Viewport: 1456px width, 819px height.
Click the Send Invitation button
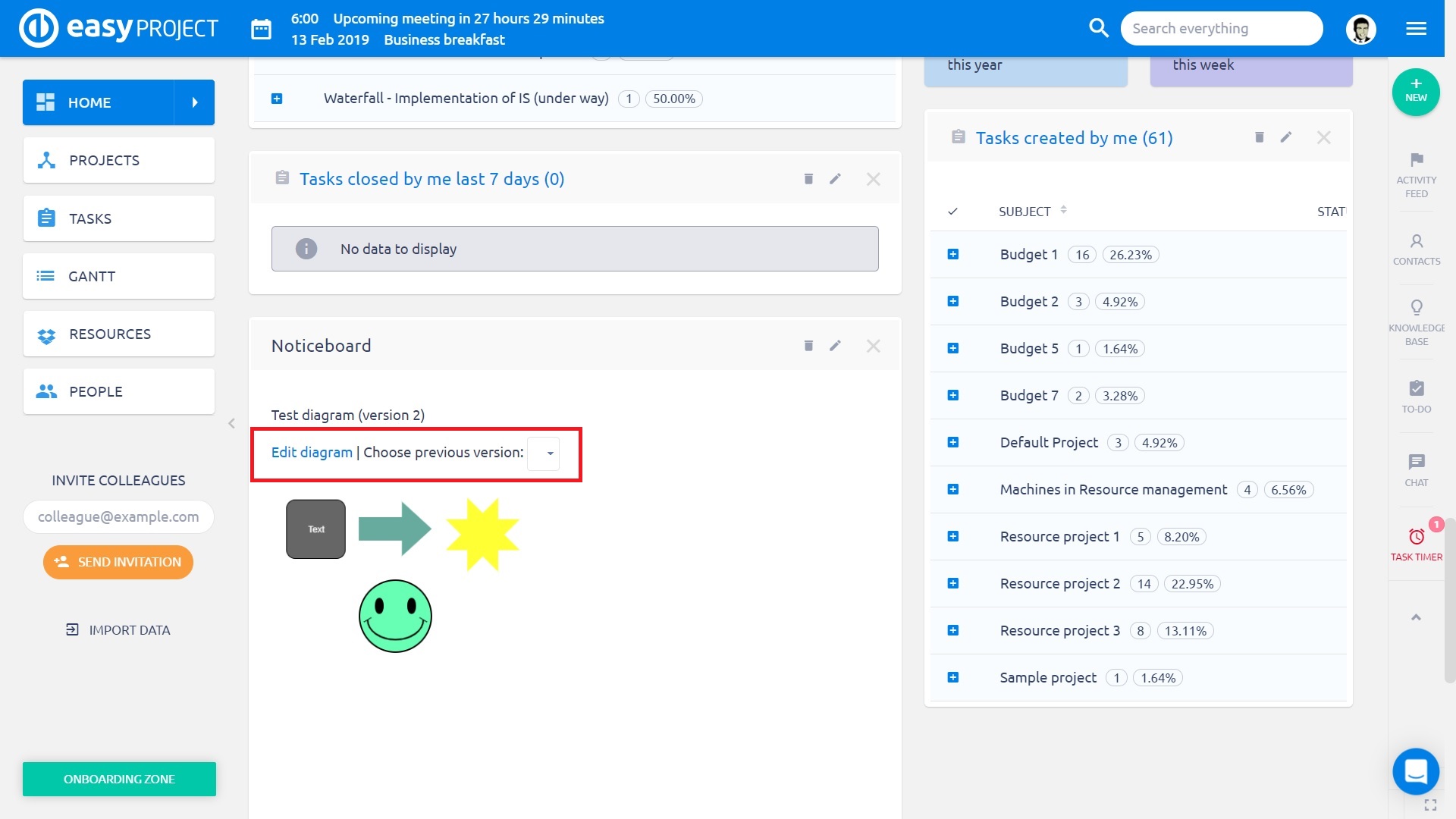click(x=118, y=562)
